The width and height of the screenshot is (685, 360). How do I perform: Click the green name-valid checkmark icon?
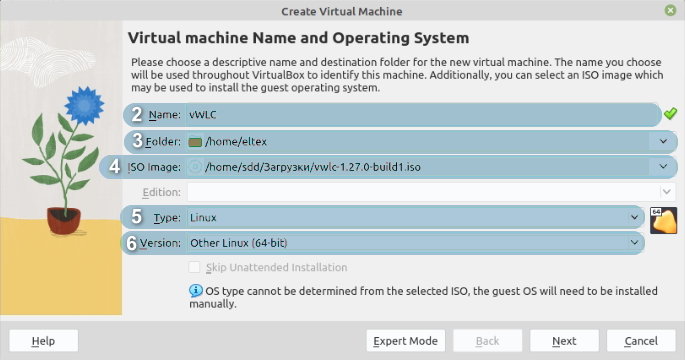coord(670,114)
